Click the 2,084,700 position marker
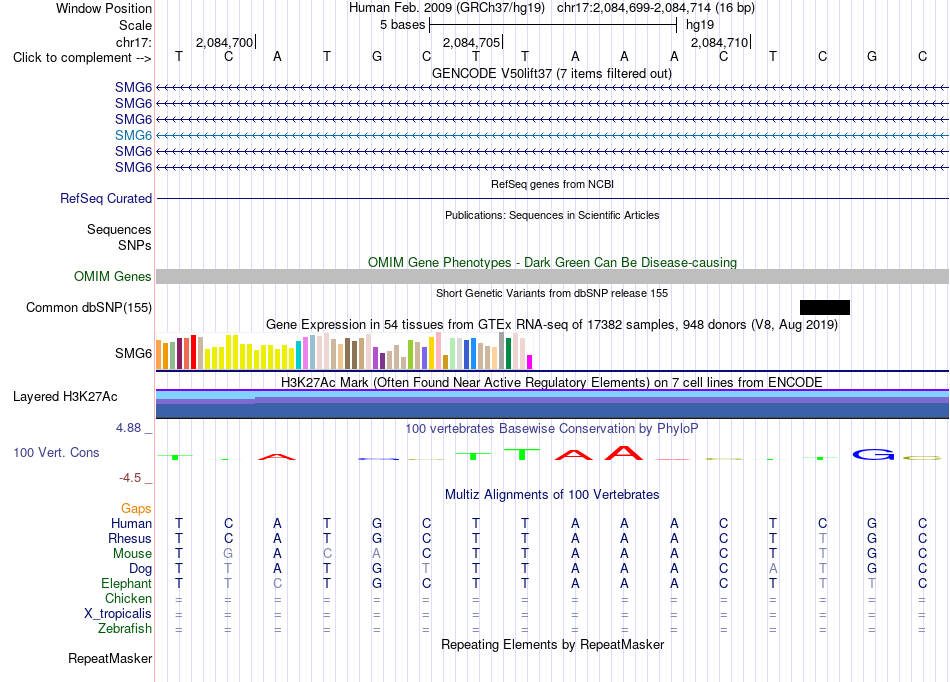The image size is (950, 682). [x=224, y=42]
